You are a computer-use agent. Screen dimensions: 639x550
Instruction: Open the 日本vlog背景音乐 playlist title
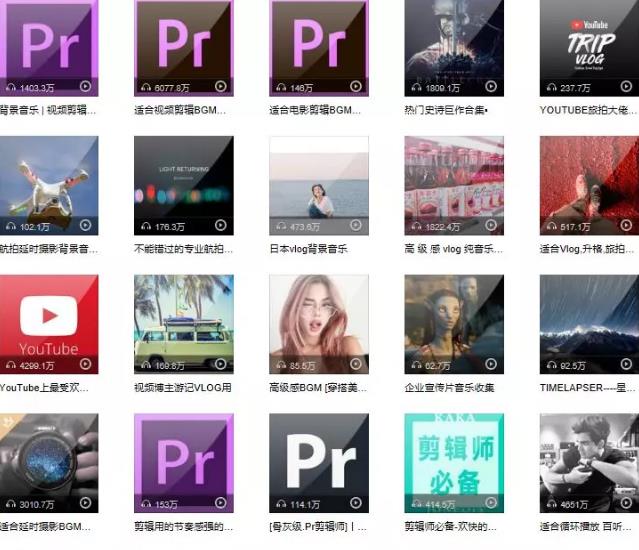pyautogui.click(x=309, y=249)
